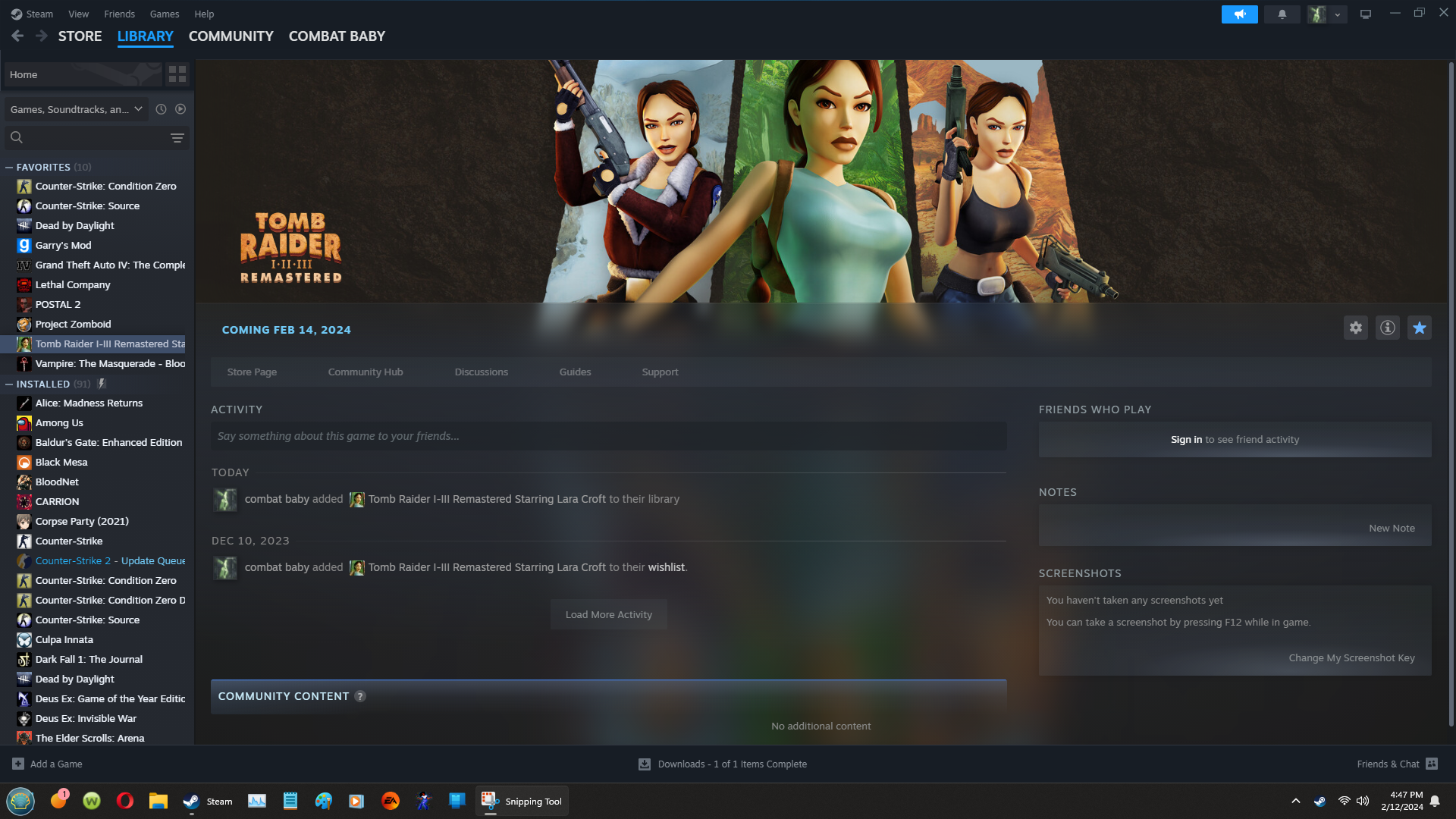The width and height of the screenshot is (1456, 819).
Task: Collapse the FAVORITES category
Action: 9,167
